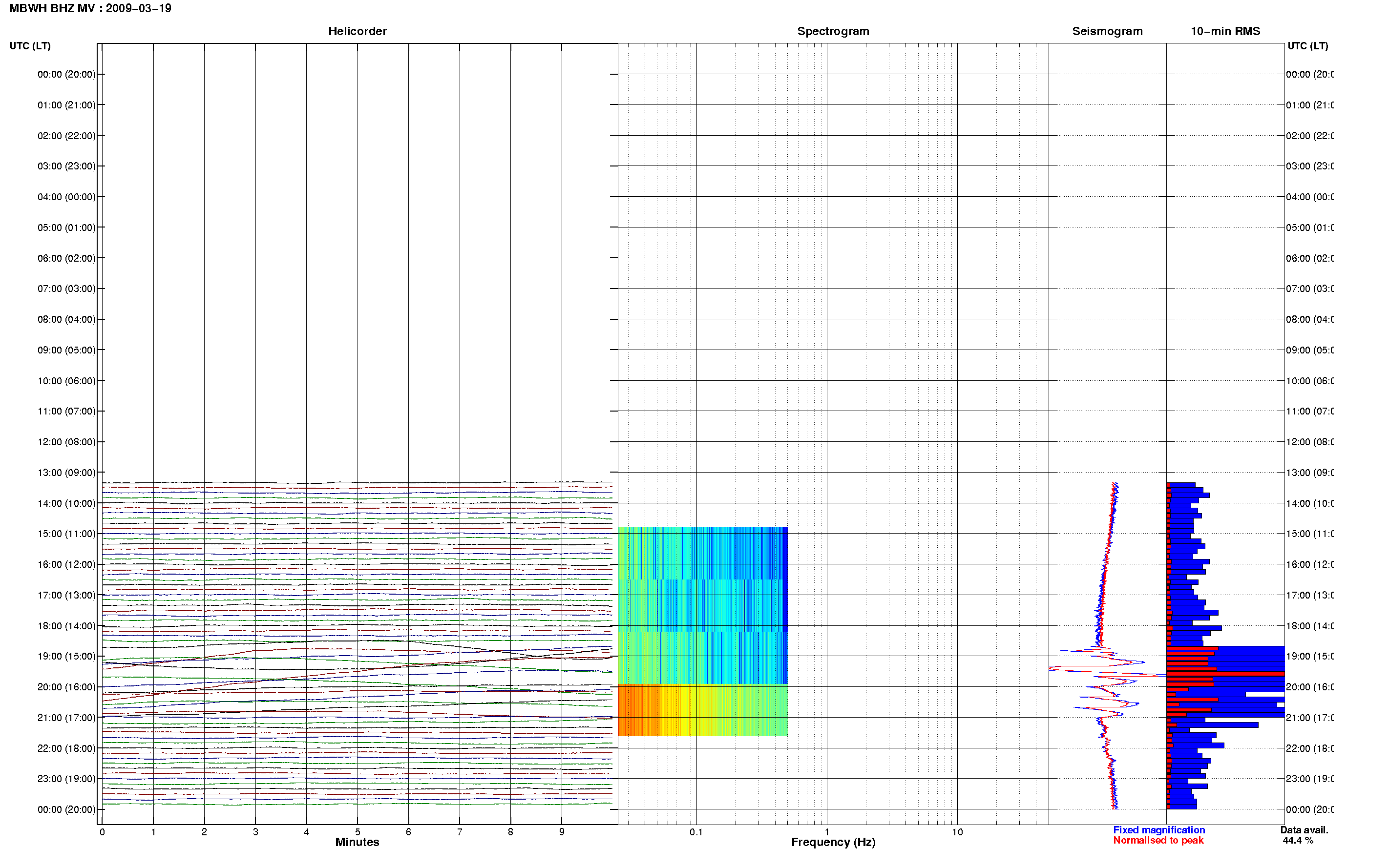The width and height of the screenshot is (1389, 868).
Task: Click the green spectrogram block near 18:00-19:00
Action: [x=702, y=658]
